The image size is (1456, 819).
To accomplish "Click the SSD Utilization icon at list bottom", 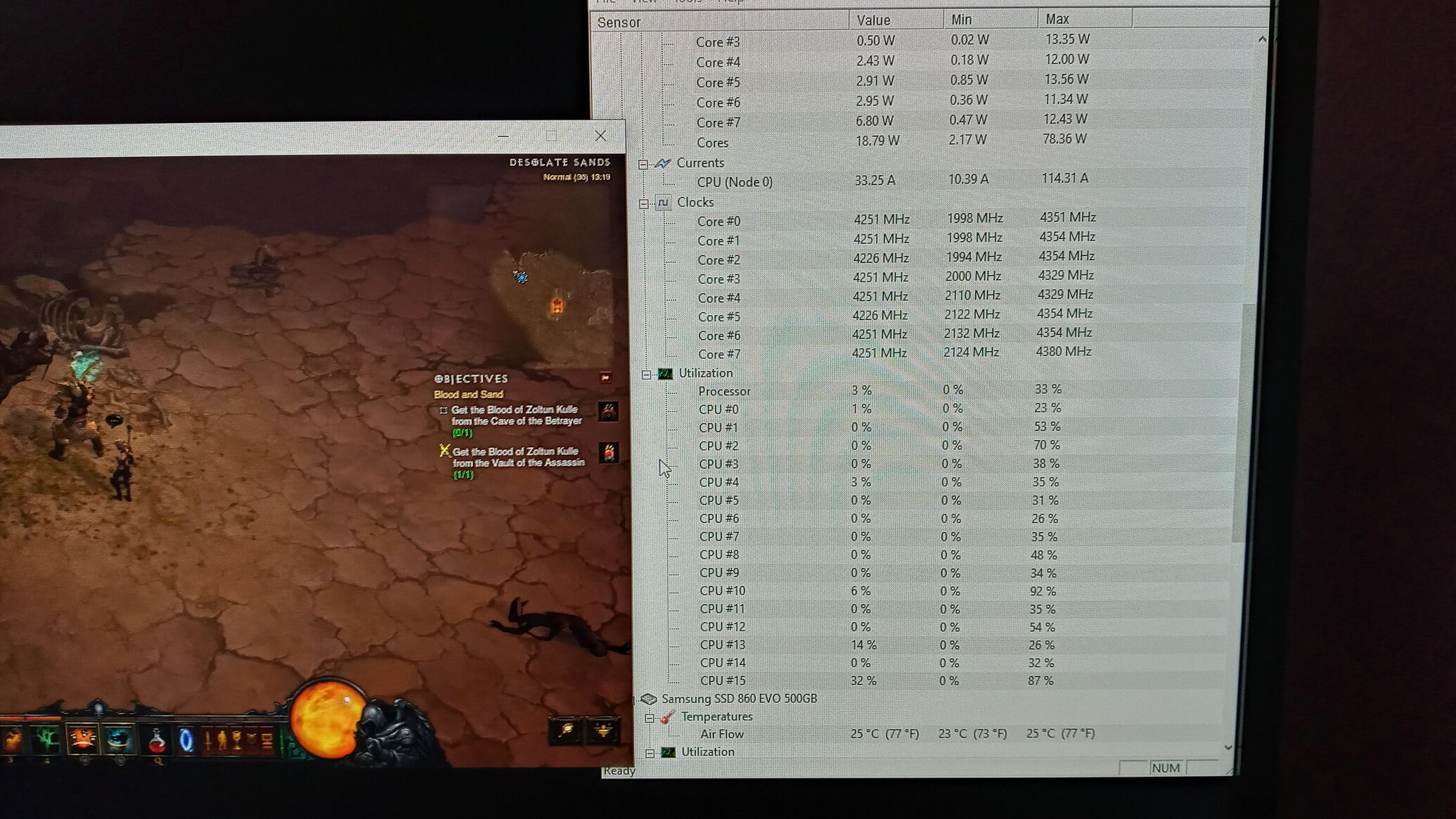I will tap(668, 752).
